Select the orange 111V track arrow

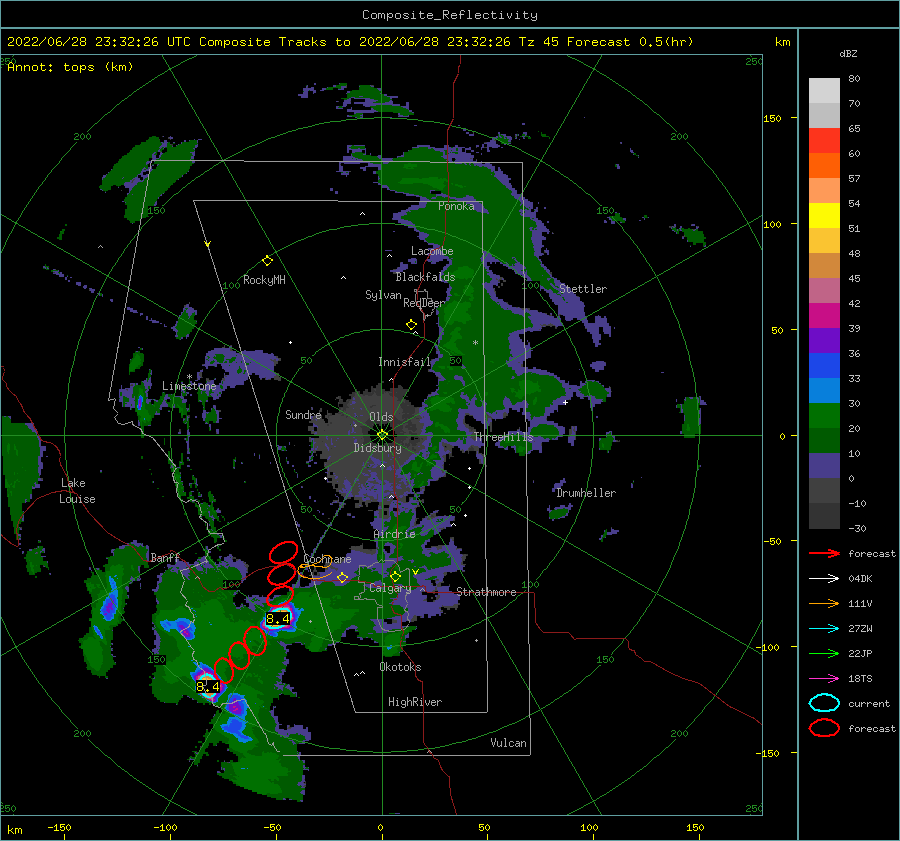pos(824,603)
